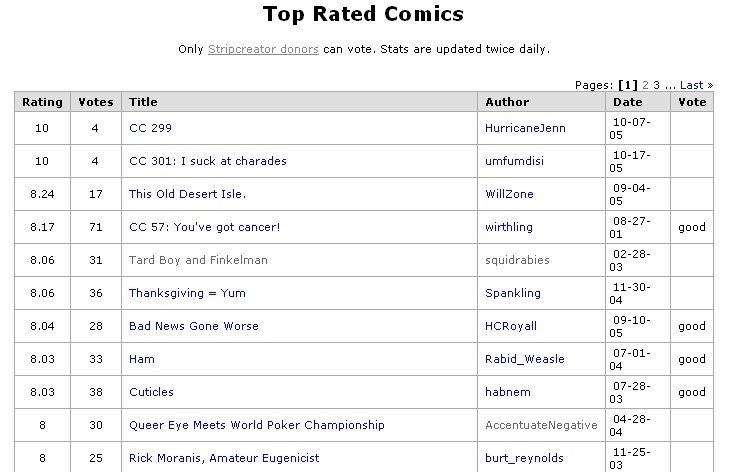This screenshot has height=472, width=730.
Task: Go to page 2 of results
Action: click(x=646, y=85)
